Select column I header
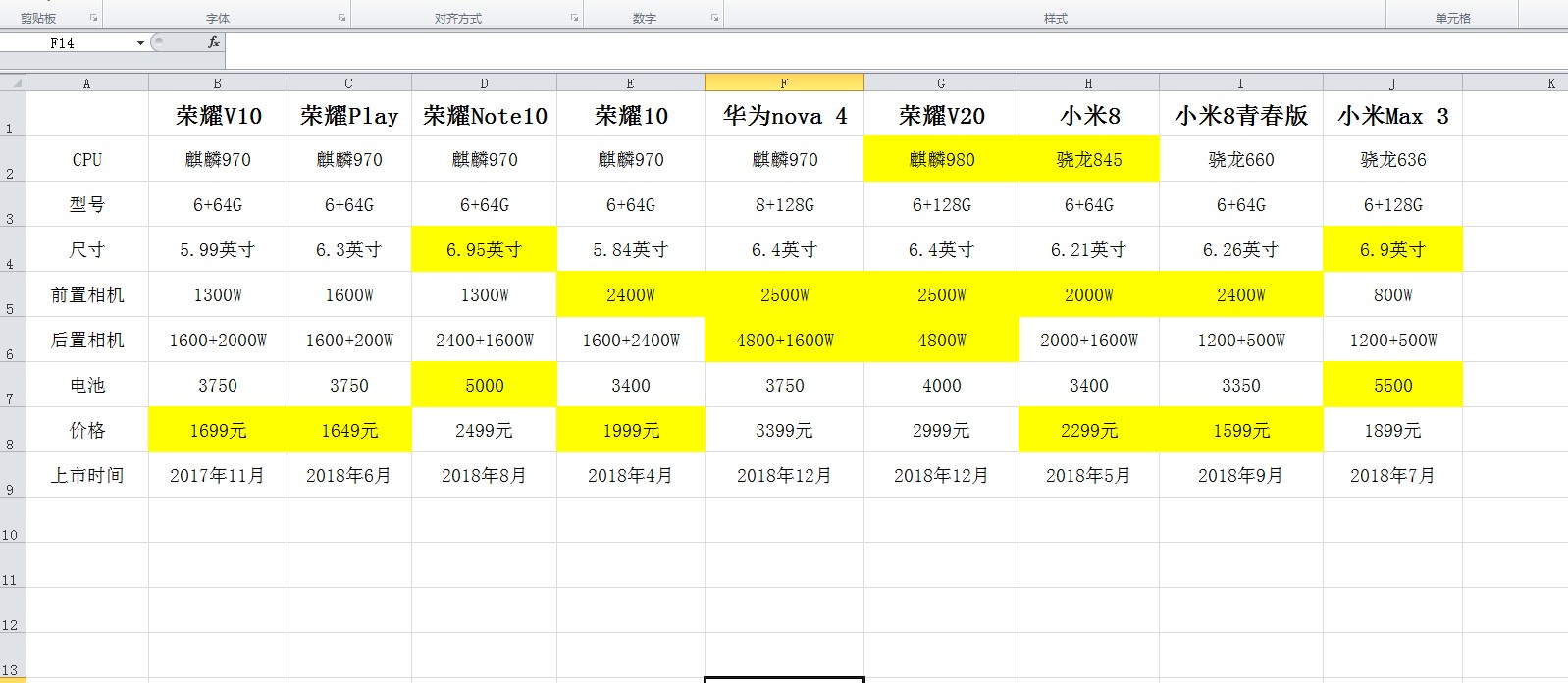This screenshot has width=1568, height=683. point(1241,83)
